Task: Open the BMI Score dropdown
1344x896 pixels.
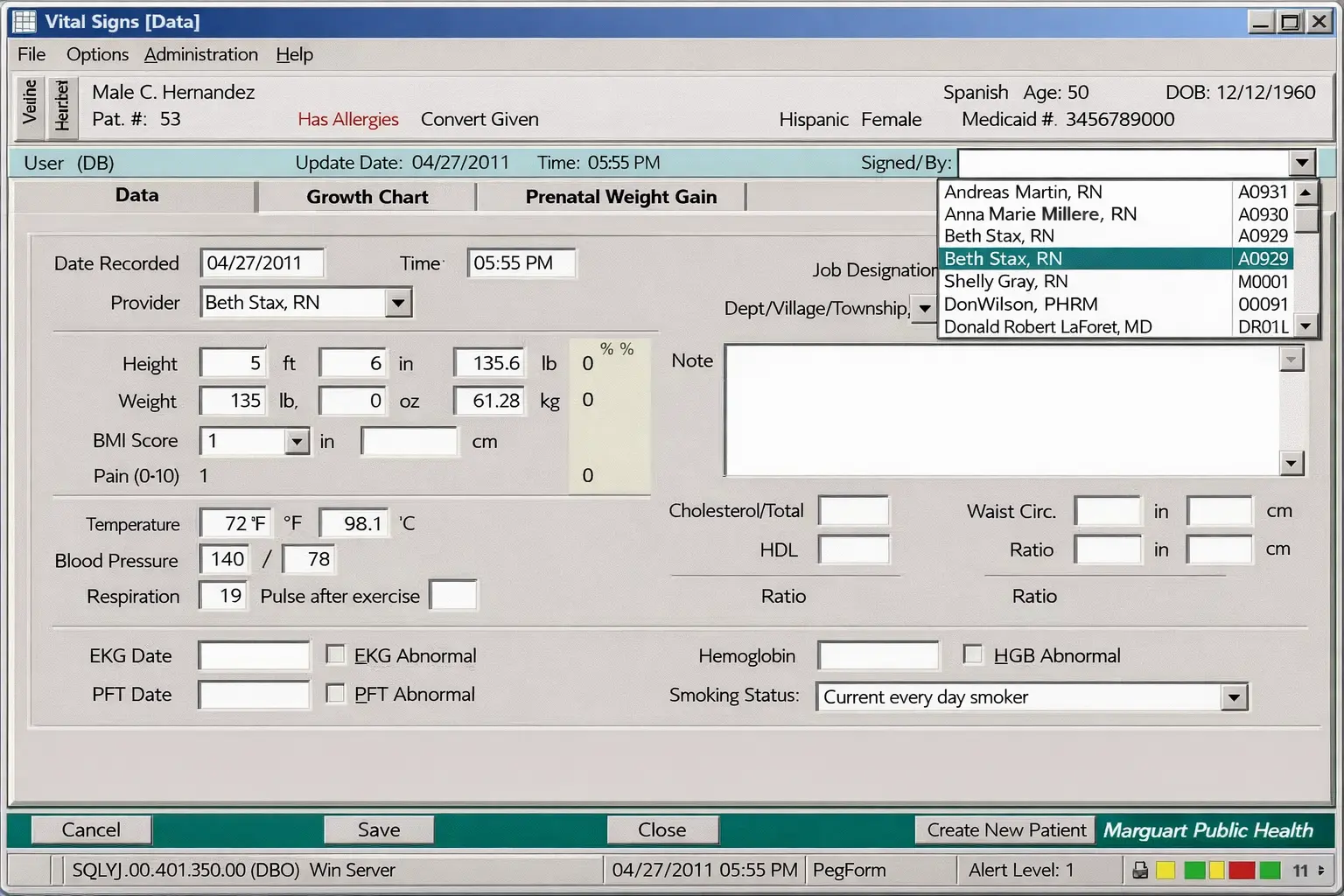Action: 297,441
